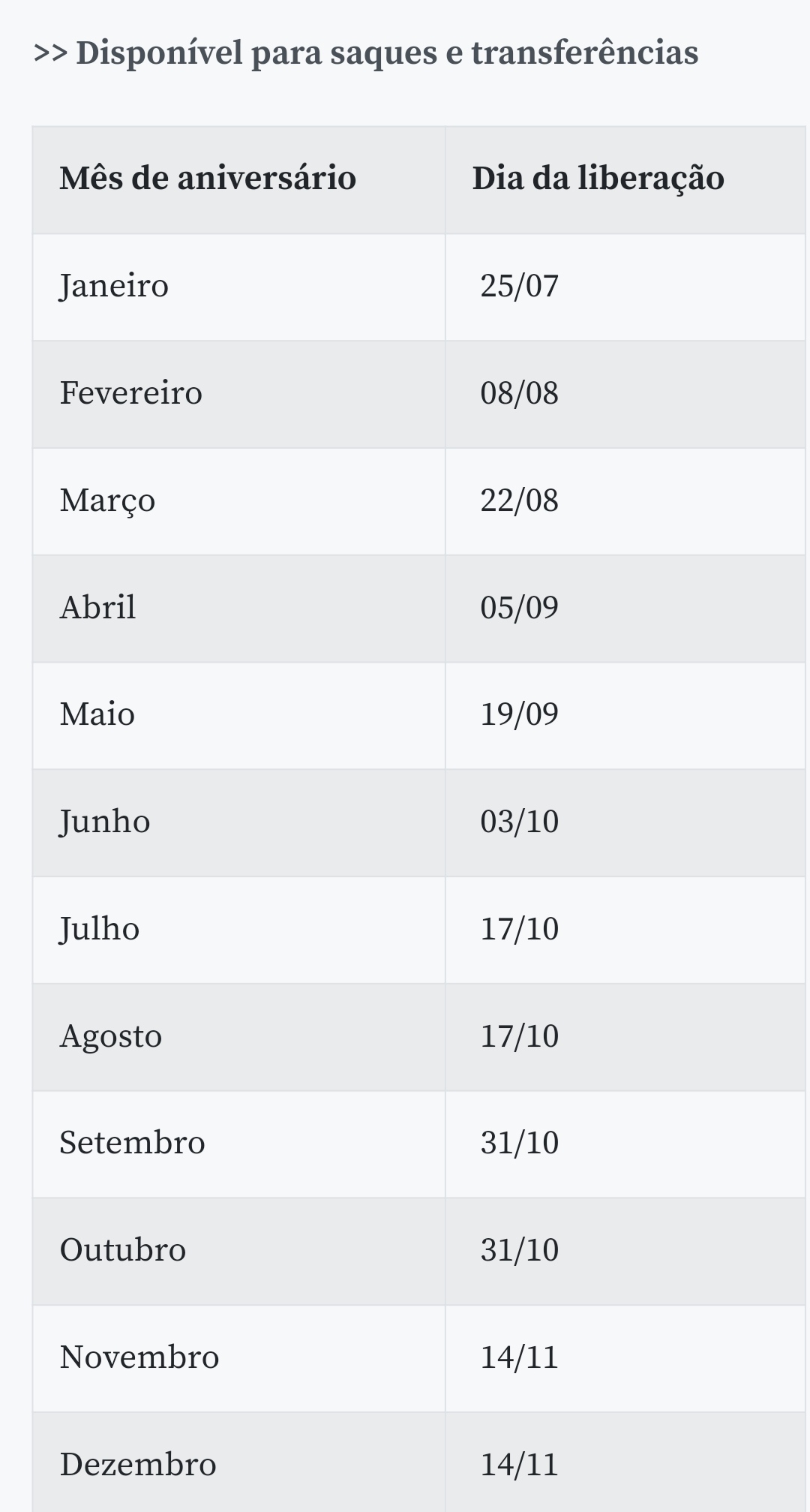Viewport: 810px width, 1512px height.
Task: Select the 'Mês de aniversário' column header
Action: [208, 179]
